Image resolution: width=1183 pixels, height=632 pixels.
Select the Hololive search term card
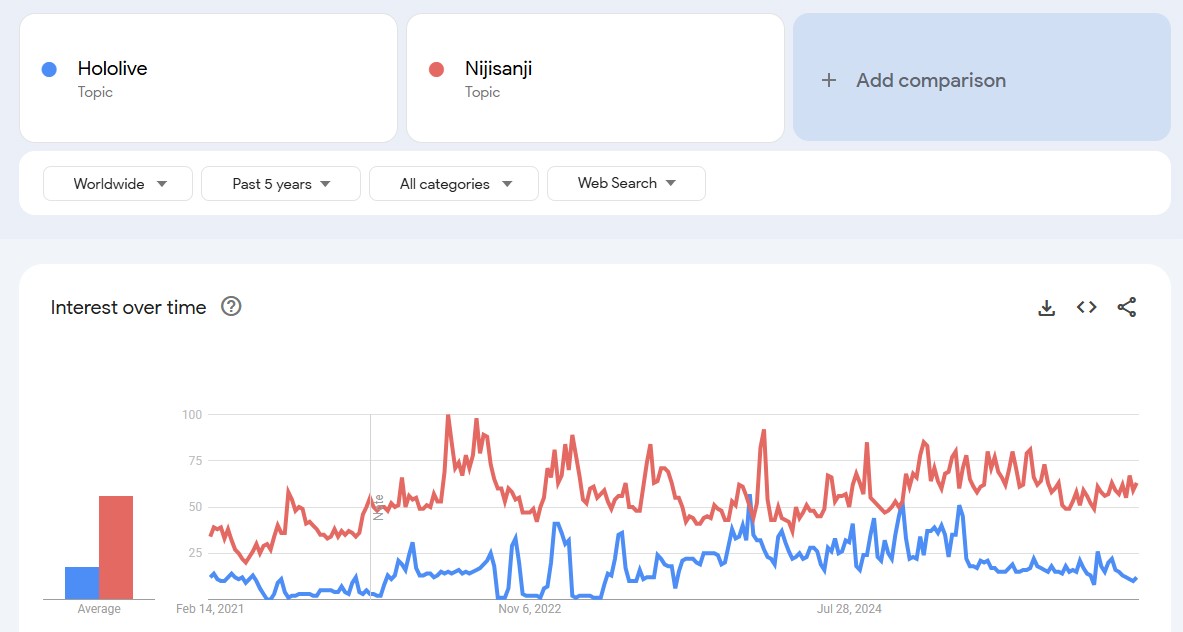point(208,78)
